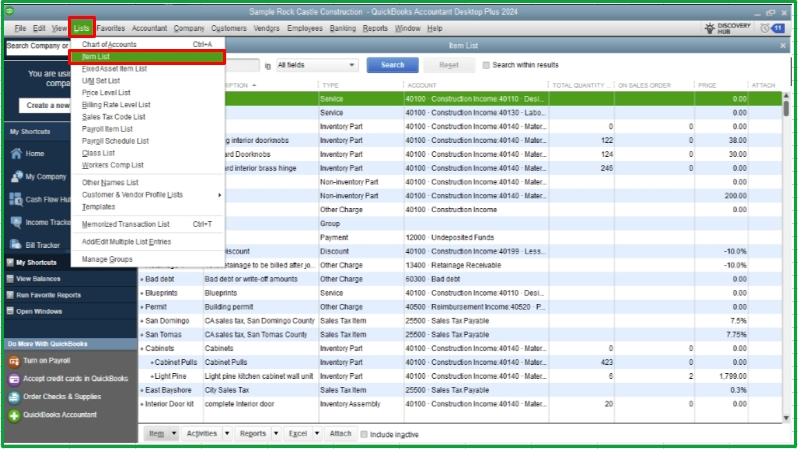
Task: Click the Attach button at bottom
Action: click(340, 434)
